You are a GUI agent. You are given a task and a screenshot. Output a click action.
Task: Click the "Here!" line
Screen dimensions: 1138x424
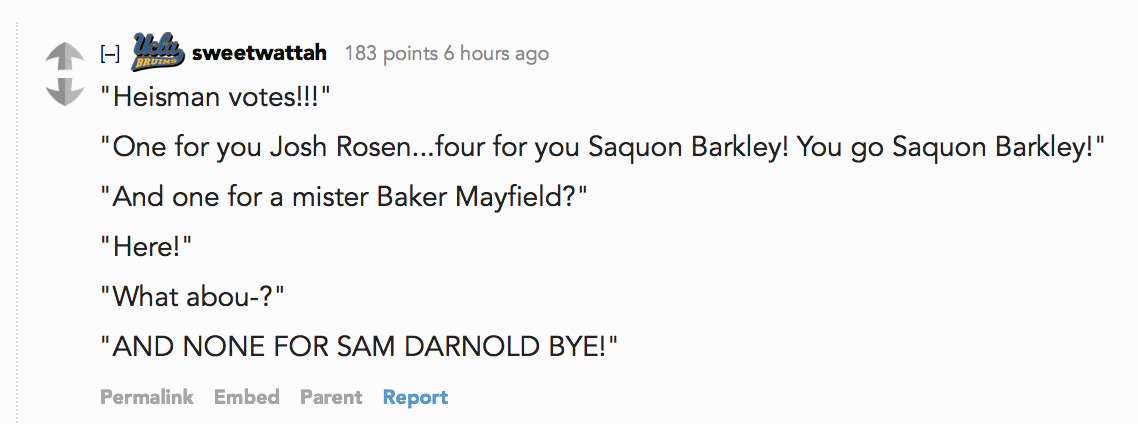click(x=146, y=248)
